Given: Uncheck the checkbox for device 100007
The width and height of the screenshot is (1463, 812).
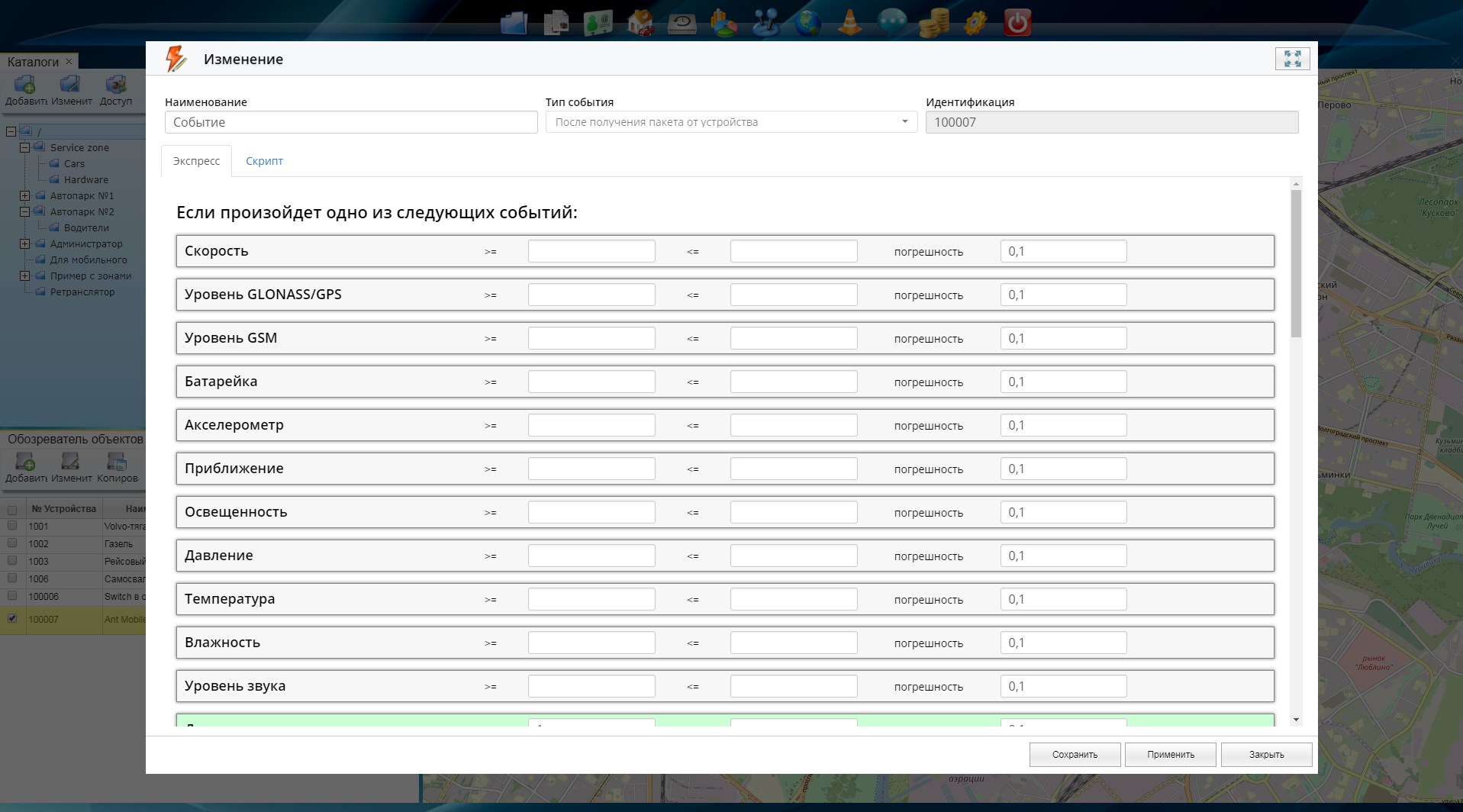Looking at the screenshot, I should [x=12, y=619].
